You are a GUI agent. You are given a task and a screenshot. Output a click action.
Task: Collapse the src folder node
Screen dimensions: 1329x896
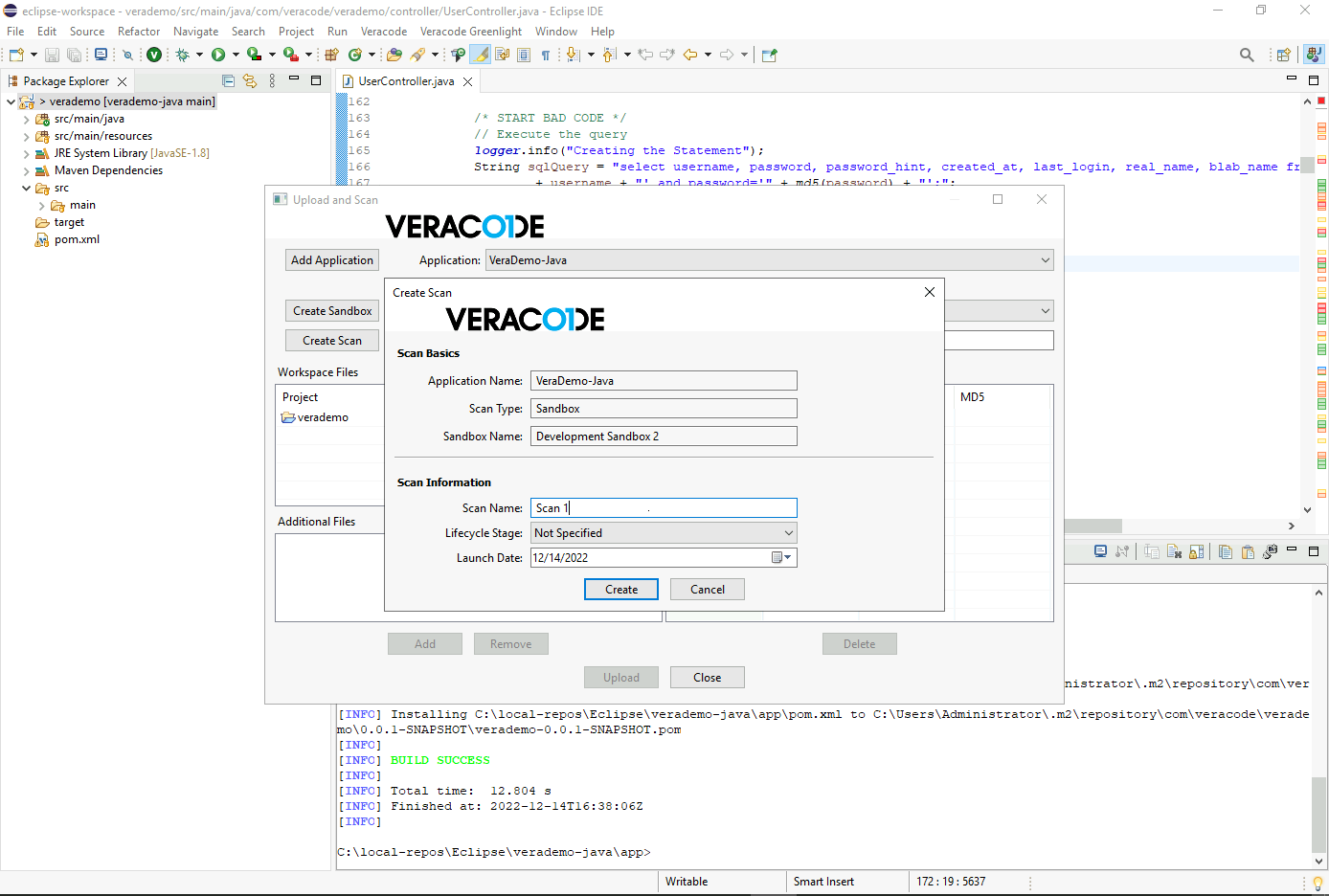pos(26,189)
